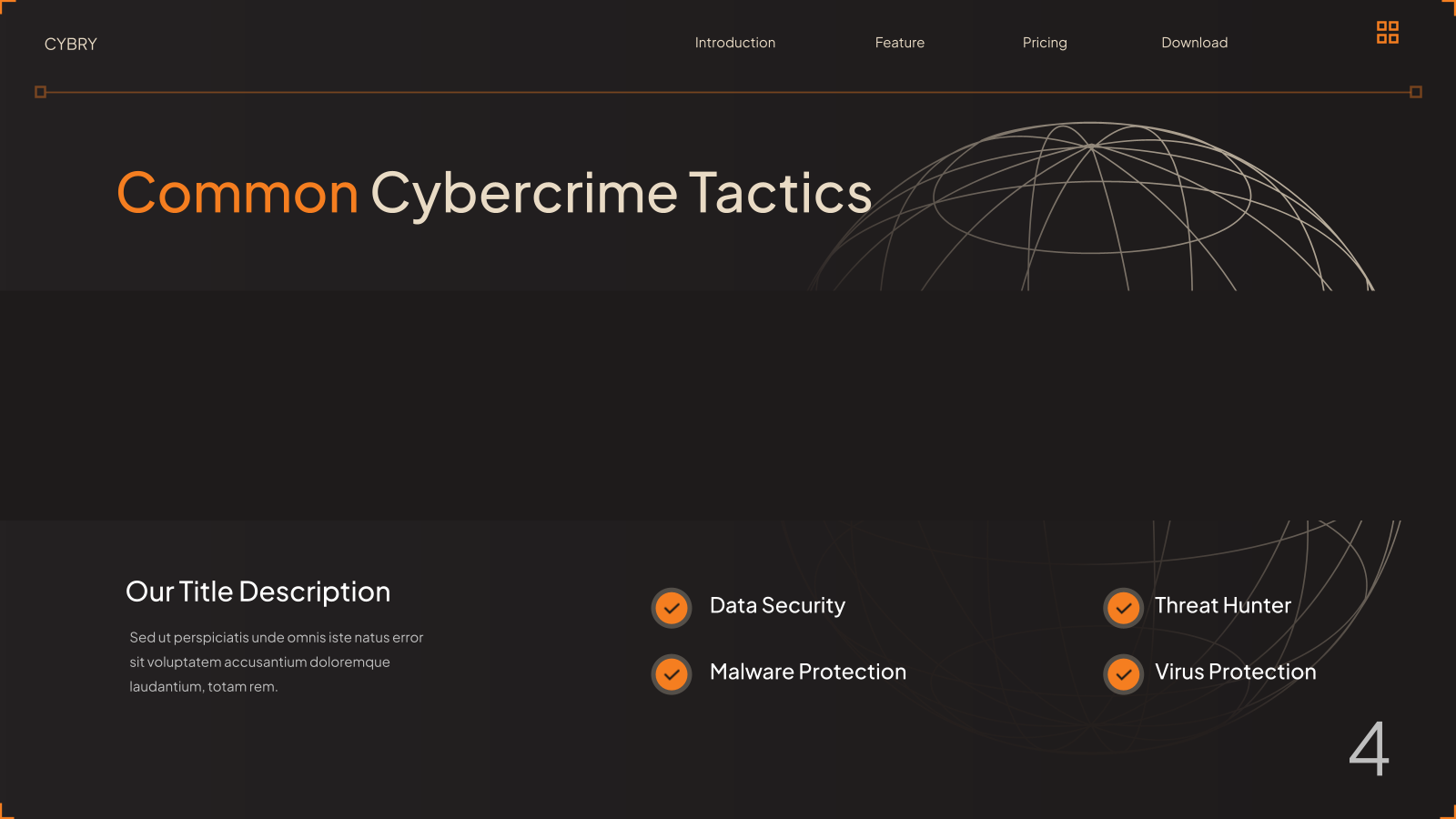Select the 'Malware Protection' label

coord(808,672)
